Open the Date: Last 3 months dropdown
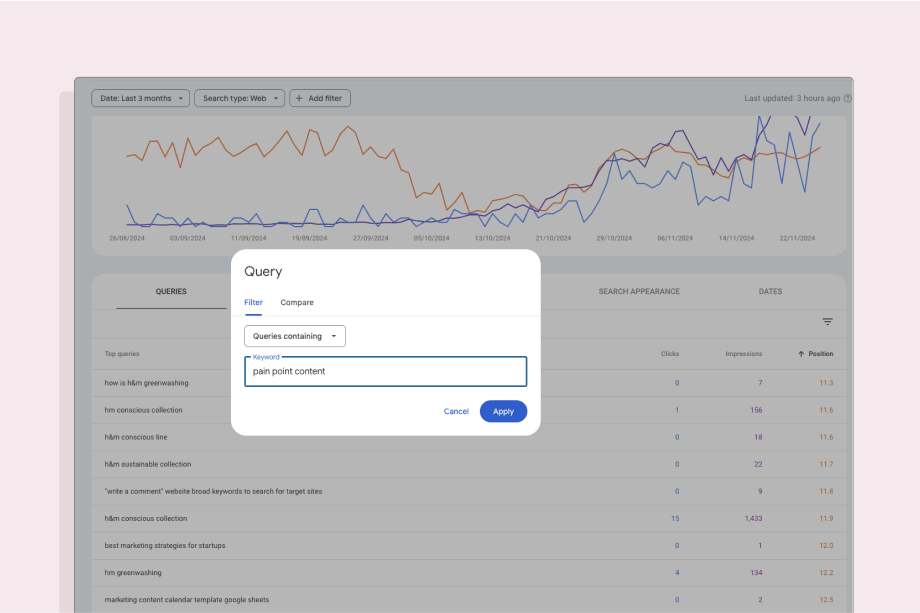The width and height of the screenshot is (920, 613). [x=140, y=98]
